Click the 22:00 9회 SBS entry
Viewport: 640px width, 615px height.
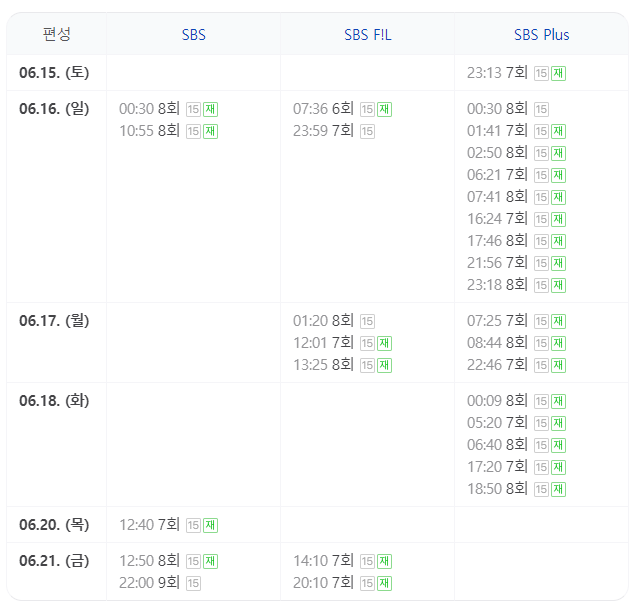[149, 583]
